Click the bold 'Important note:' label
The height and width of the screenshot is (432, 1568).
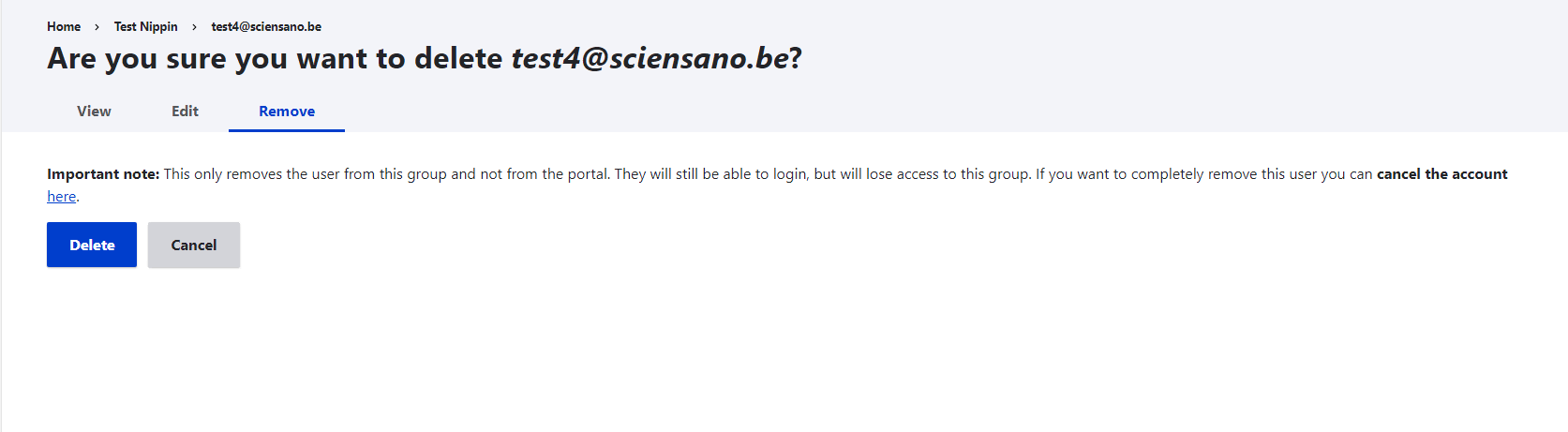click(103, 174)
